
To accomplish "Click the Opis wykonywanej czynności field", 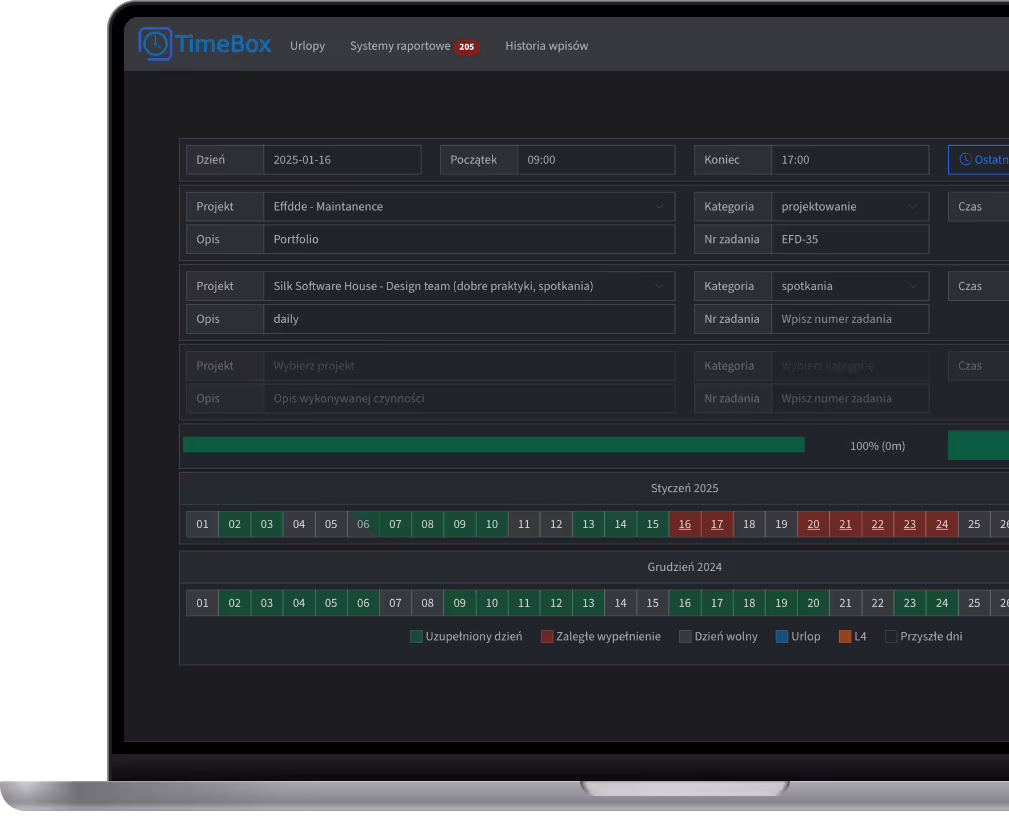I will 469,399.
